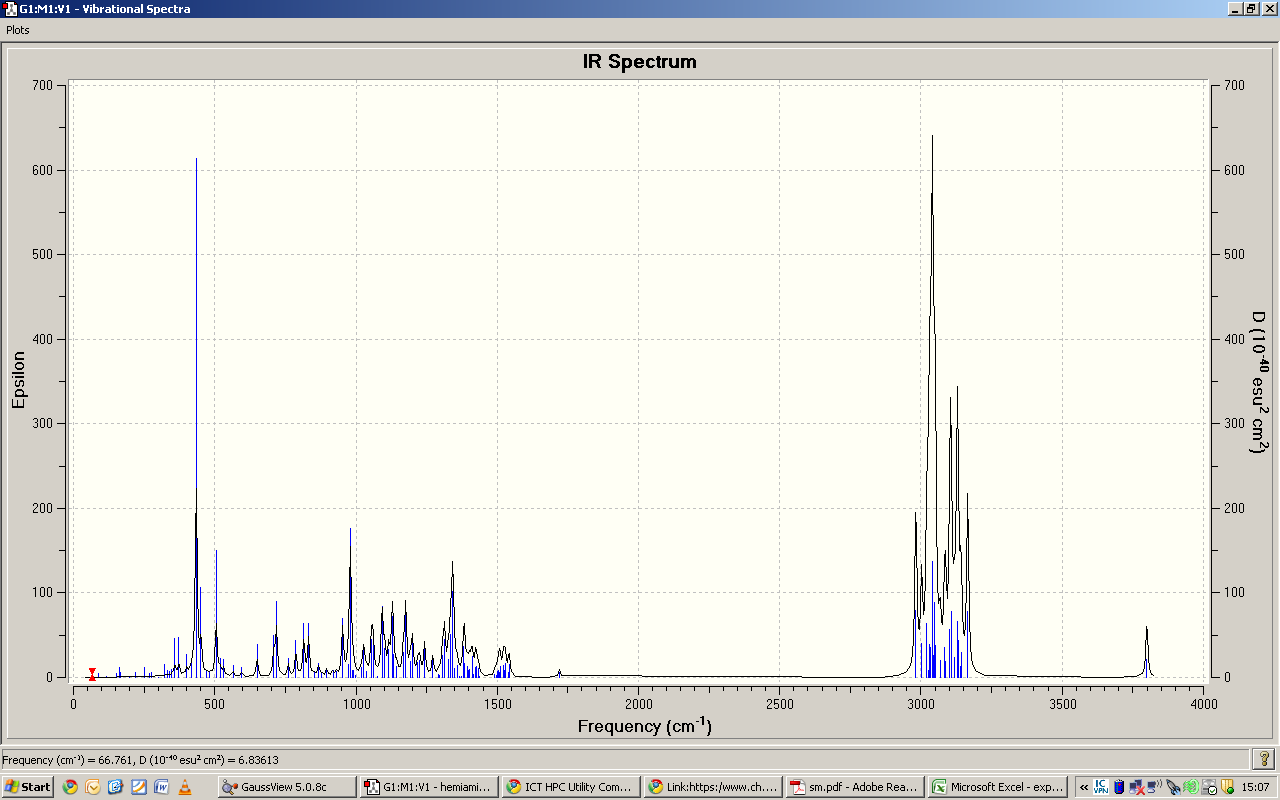Click the system clock showing 15:07

point(1255,787)
